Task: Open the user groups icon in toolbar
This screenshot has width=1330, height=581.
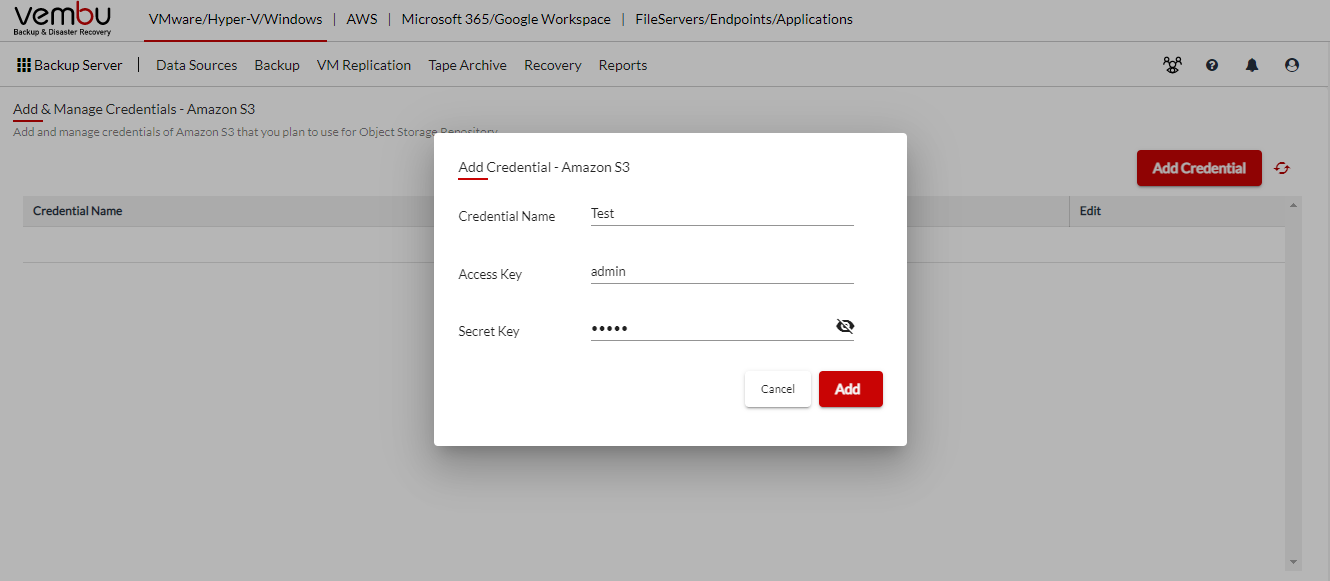Action: coord(1172,65)
